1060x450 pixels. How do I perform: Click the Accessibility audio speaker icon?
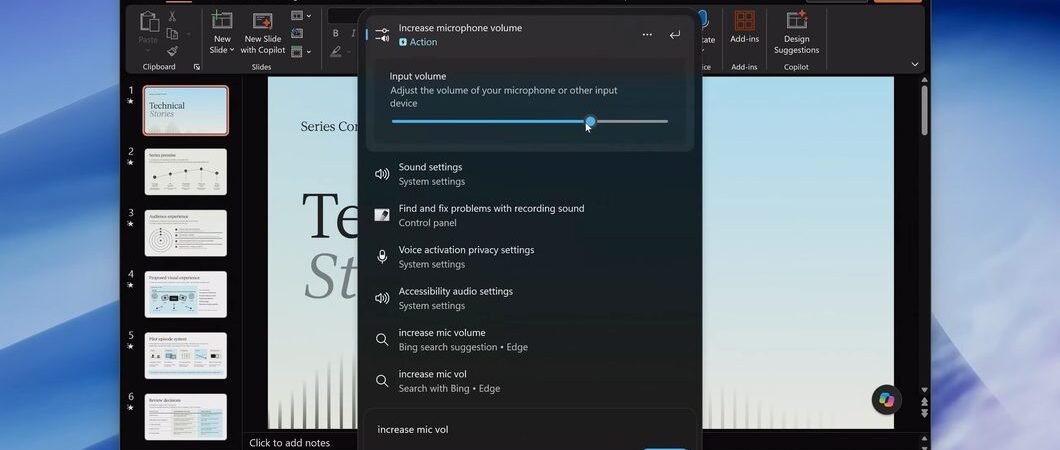(x=382, y=298)
